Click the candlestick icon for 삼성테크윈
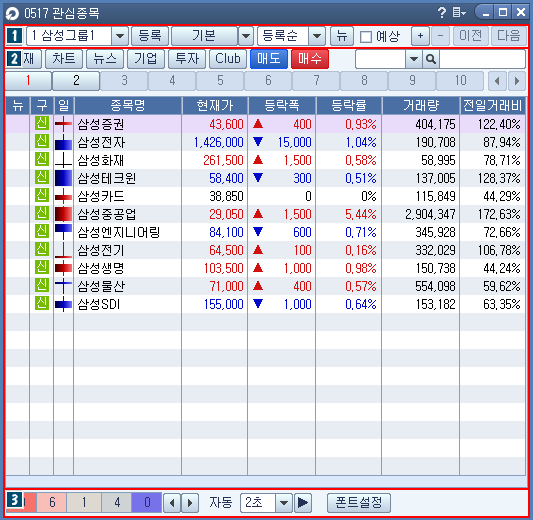Image resolution: width=533 pixels, height=520 pixels. click(x=64, y=178)
